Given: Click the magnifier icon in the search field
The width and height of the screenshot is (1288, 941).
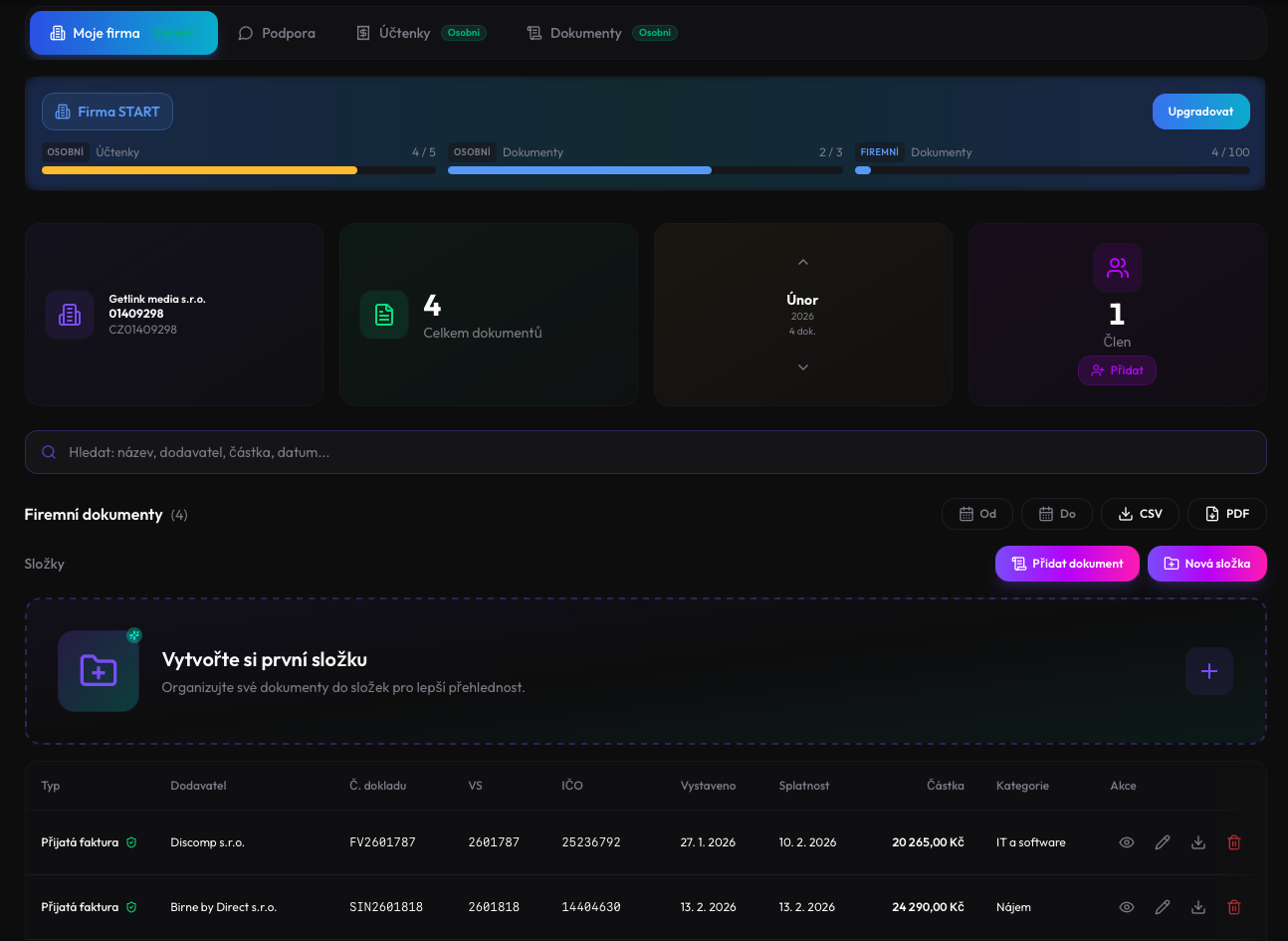Looking at the screenshot, I should [48, 451].
